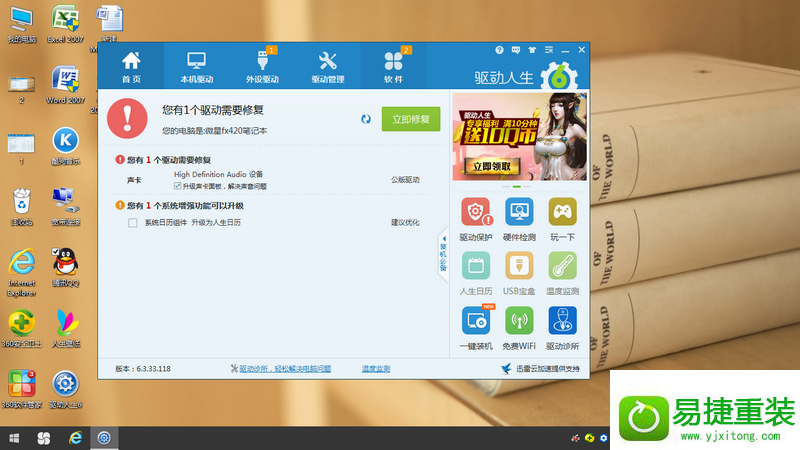800x450 pixels.
Task: Open Internet Explorer from the taskbar
Action: pos(75,438)
